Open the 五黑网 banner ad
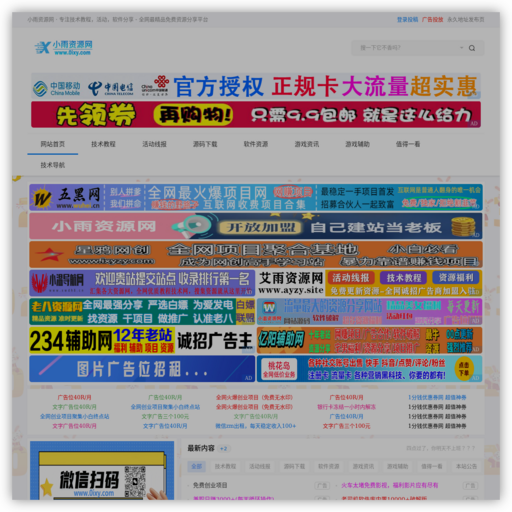This screenshot has width=512, height=512. [x=256, y=197]
